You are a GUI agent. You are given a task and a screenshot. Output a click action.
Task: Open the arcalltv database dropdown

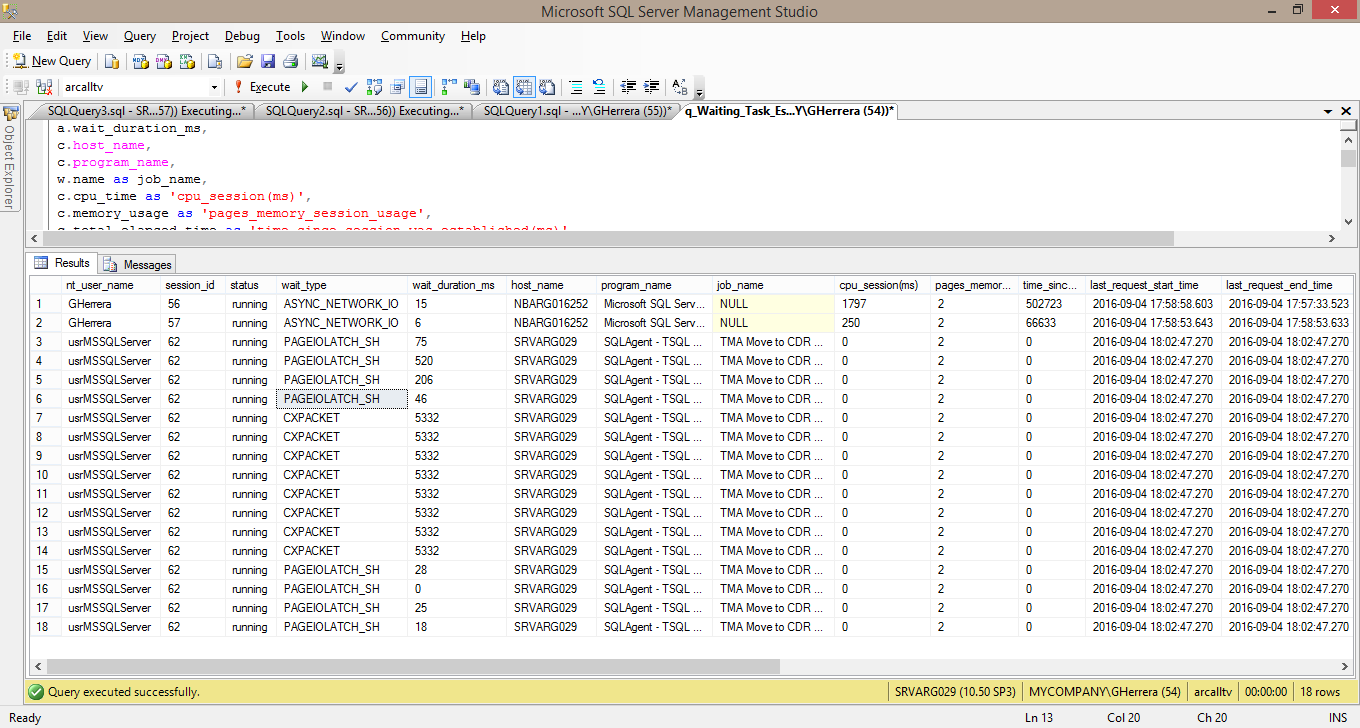(213, 87)
